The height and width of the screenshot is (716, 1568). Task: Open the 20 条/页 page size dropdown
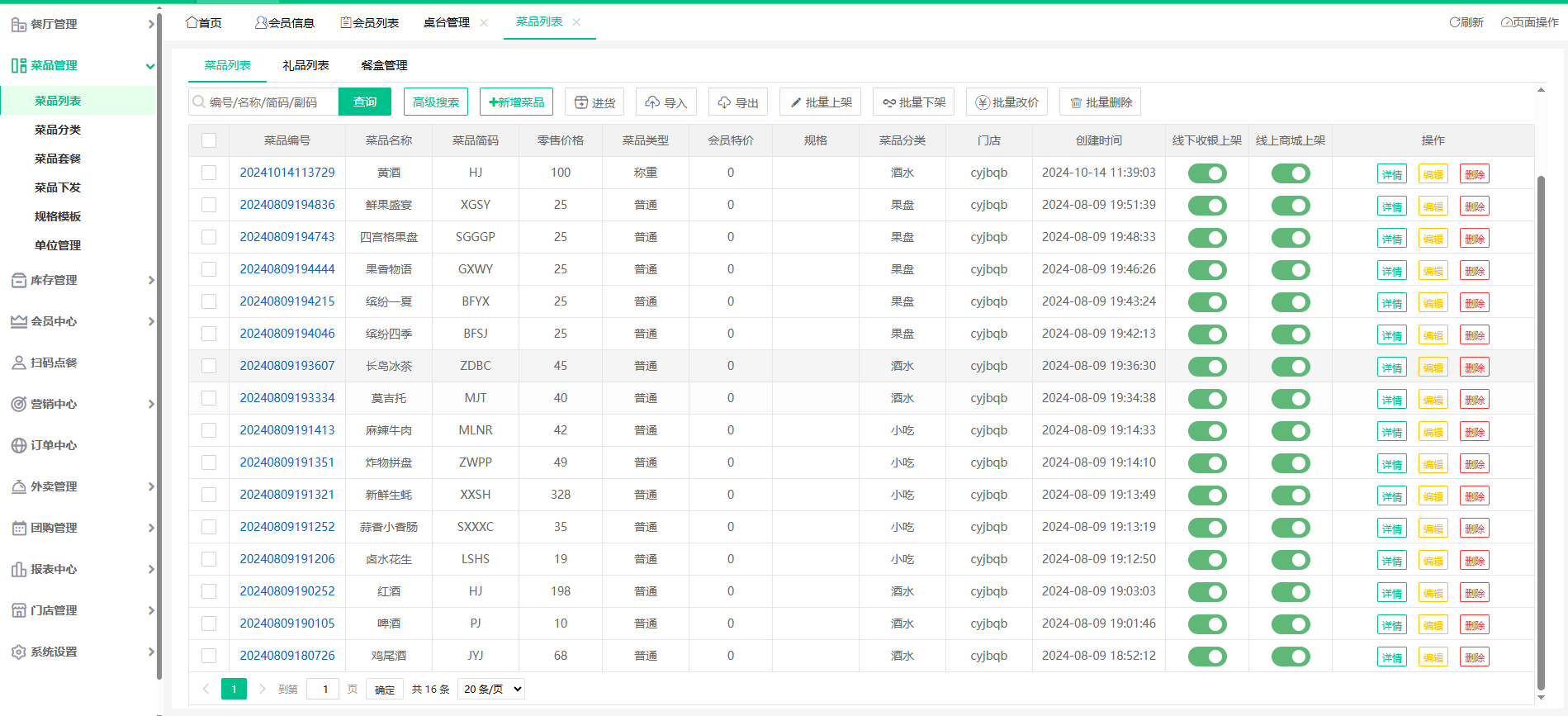coord(491,689)
